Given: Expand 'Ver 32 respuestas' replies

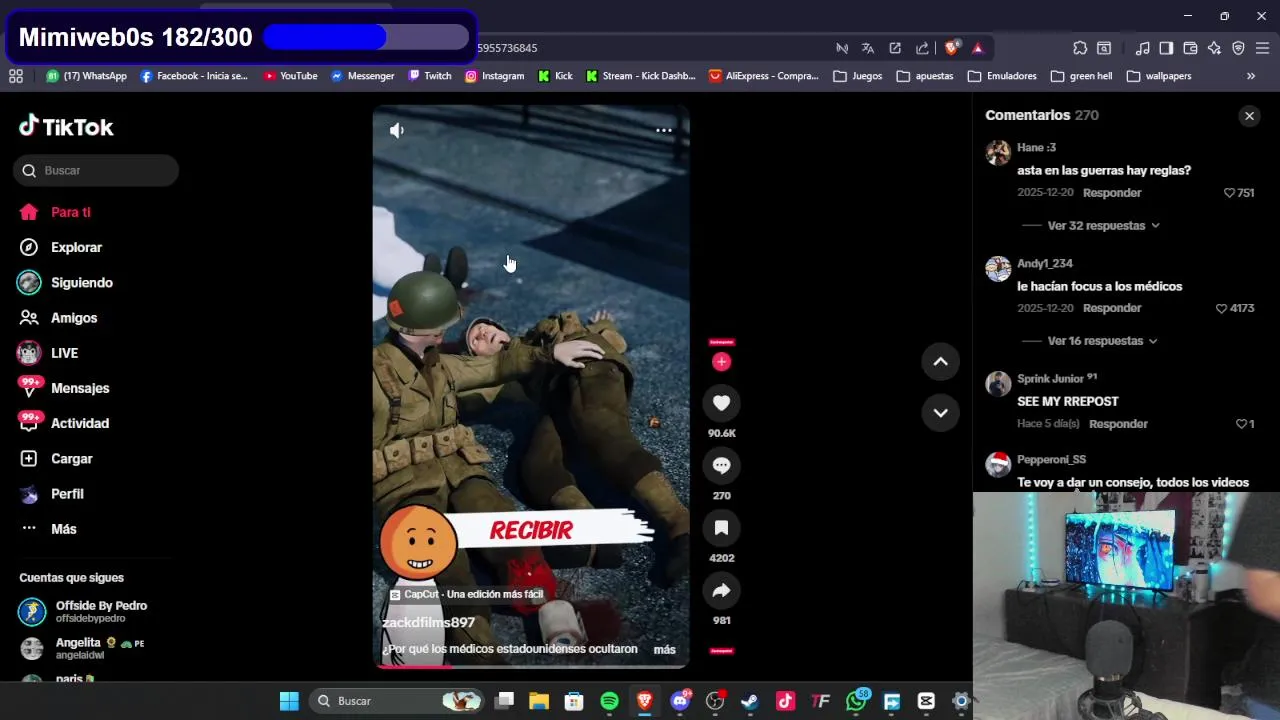Looking at the screenshot, I should [x=1104, y=226].
